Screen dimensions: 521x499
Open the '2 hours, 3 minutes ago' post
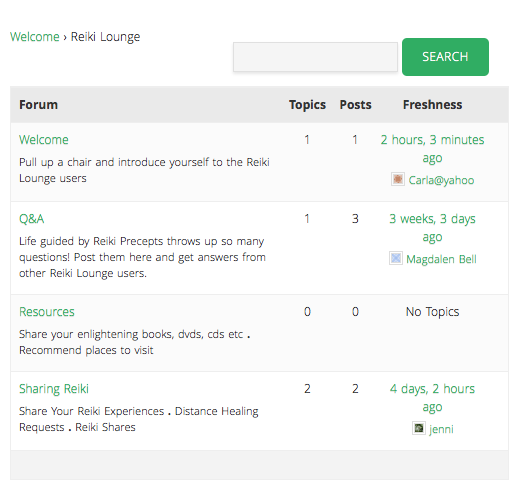[432, 148]
